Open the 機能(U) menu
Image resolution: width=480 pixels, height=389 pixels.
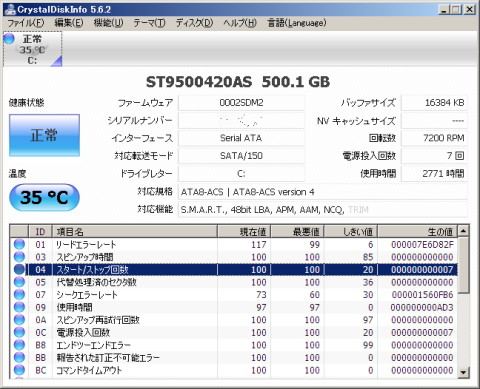108,23
